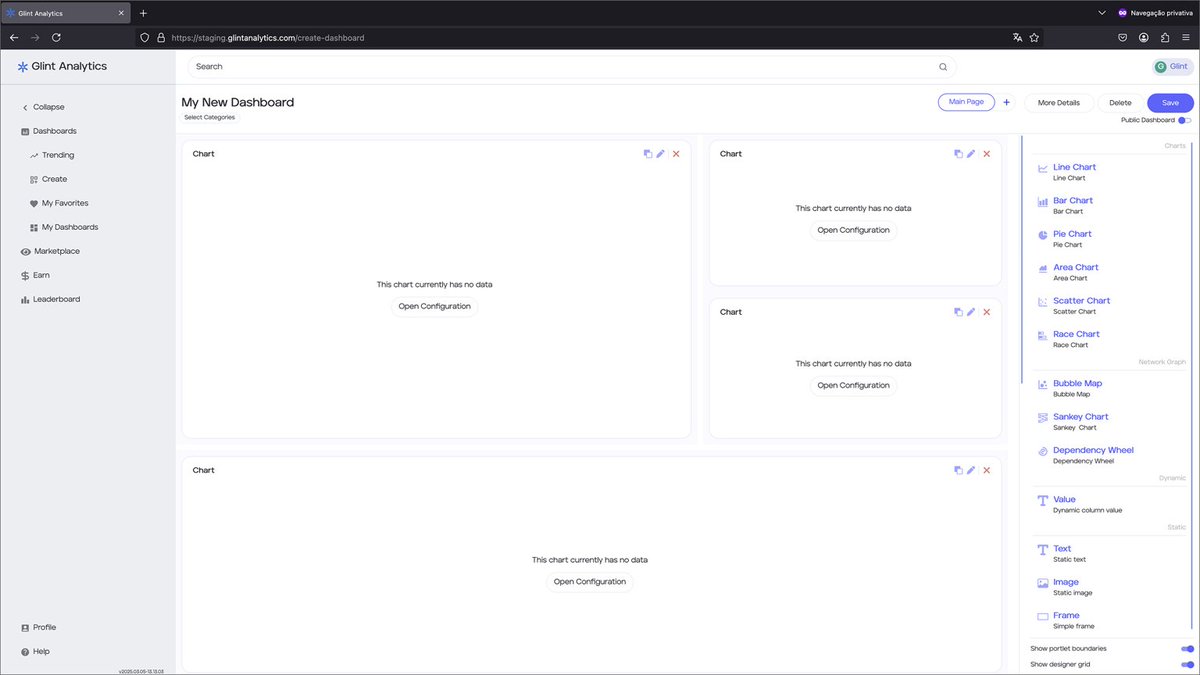Click the Dependency Wheel icon
1200x675 pixels.
click(x=1043, y=451)
